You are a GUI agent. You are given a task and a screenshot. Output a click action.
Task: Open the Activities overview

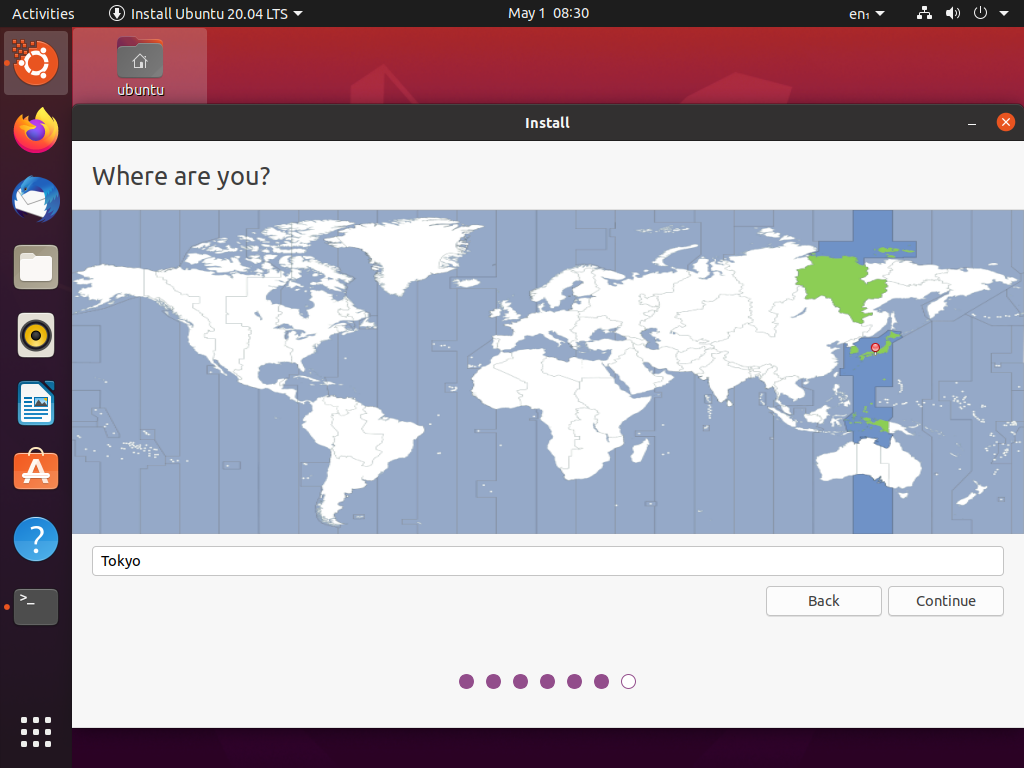click(43, 13)
